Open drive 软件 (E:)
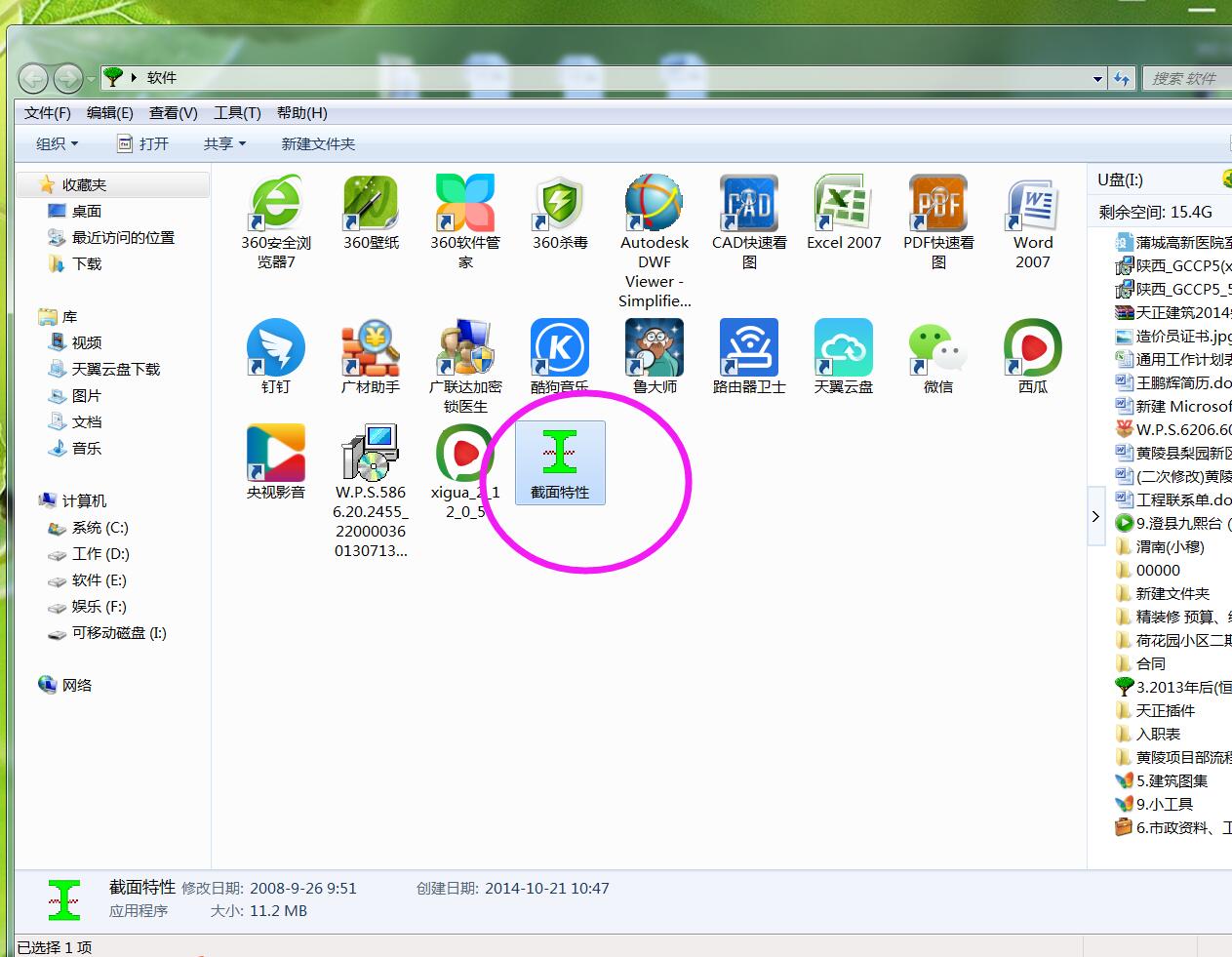1232x957 pixels. click(99, 579)
